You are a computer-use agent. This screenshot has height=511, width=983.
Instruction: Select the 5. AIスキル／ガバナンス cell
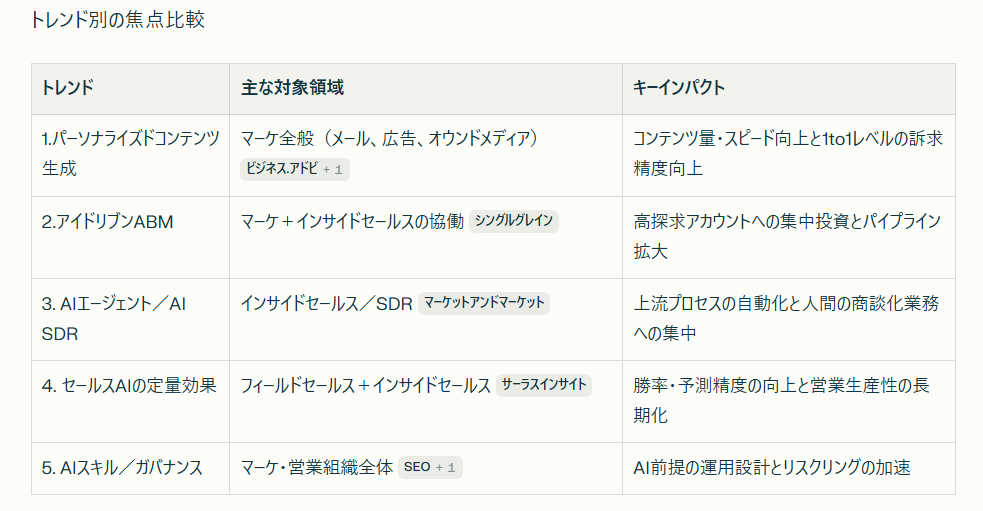pos(130,468)
